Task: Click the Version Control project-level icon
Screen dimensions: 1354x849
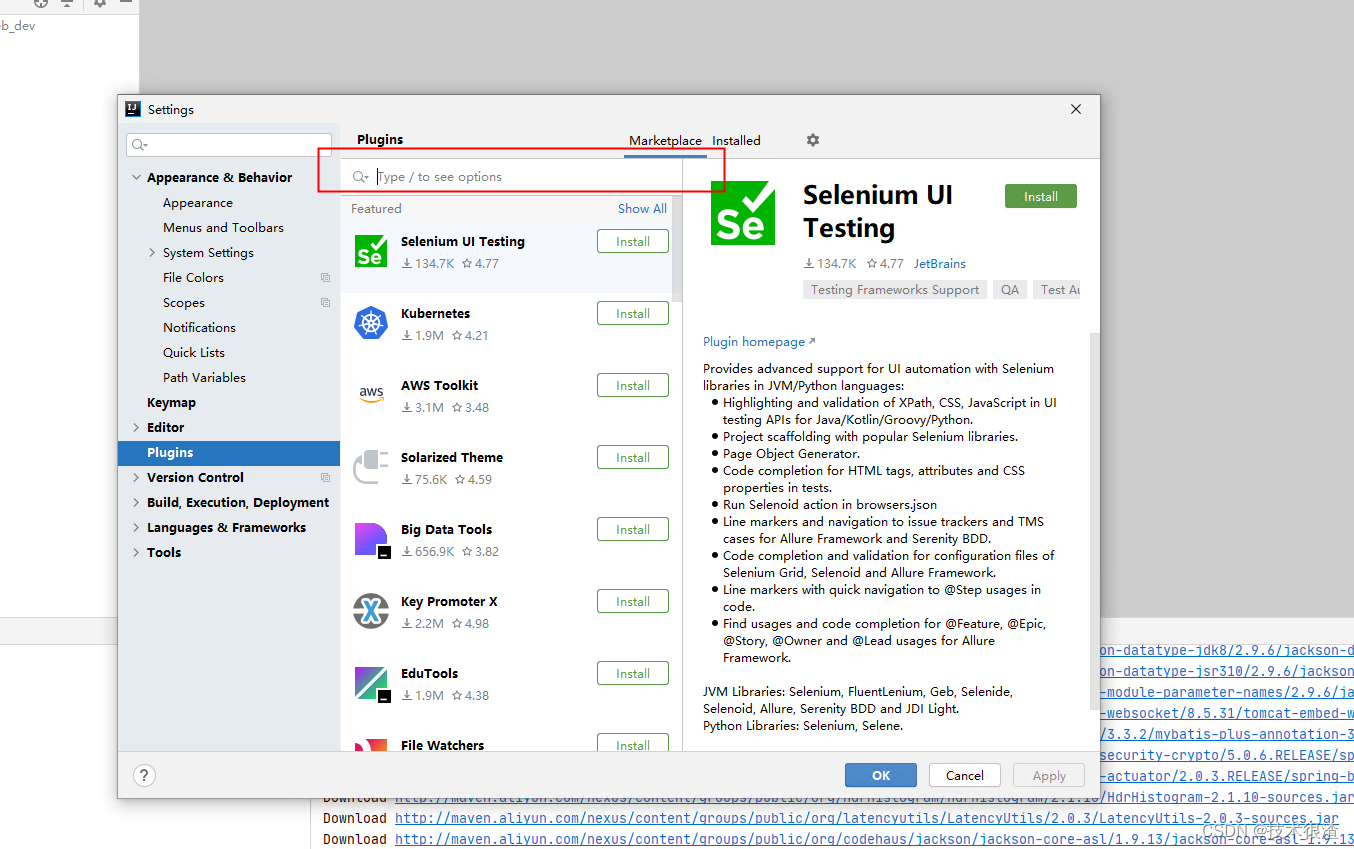Action: 325,478
